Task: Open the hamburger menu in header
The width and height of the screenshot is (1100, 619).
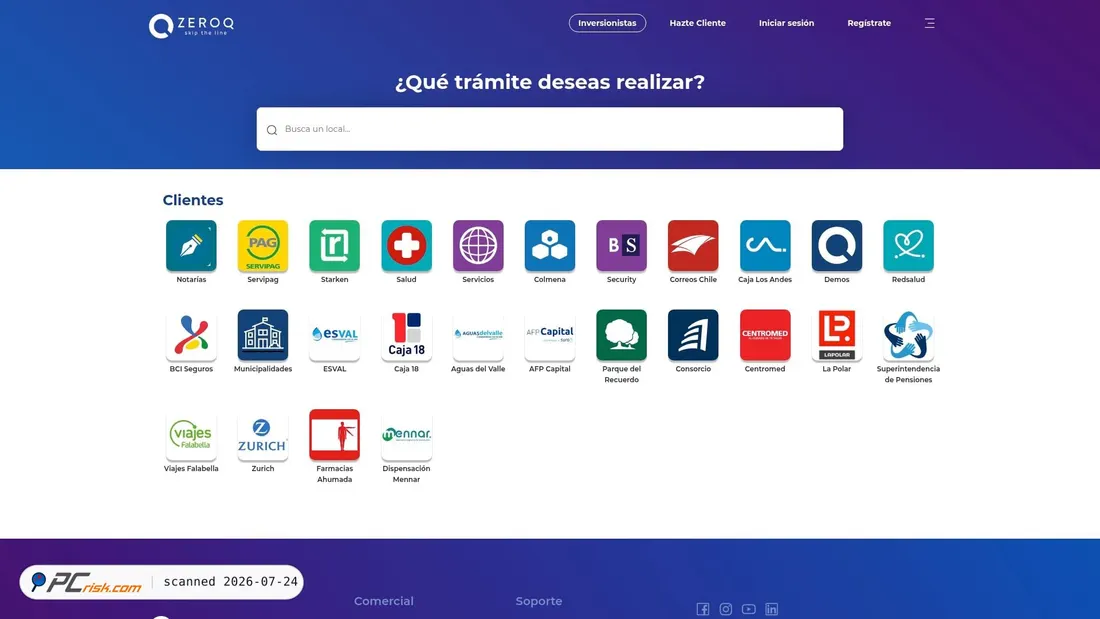Action: click(930, 23)
